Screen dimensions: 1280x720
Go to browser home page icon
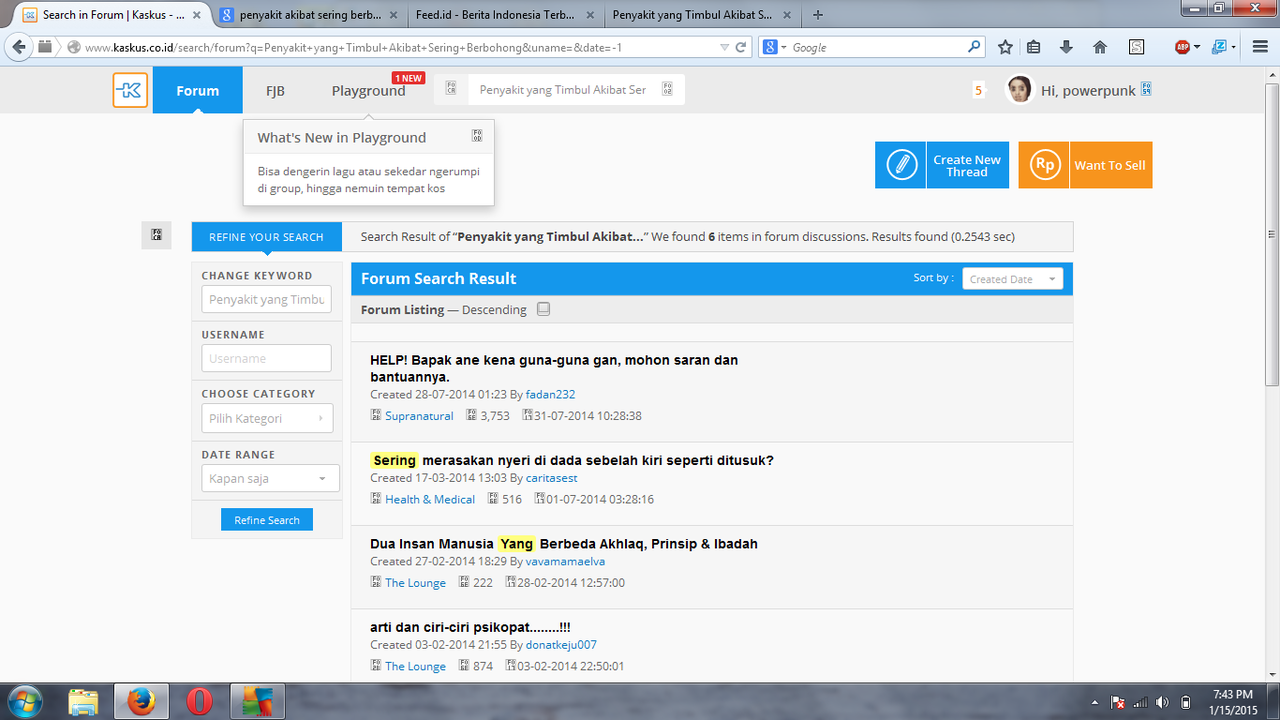click(x=1100, y=47)
